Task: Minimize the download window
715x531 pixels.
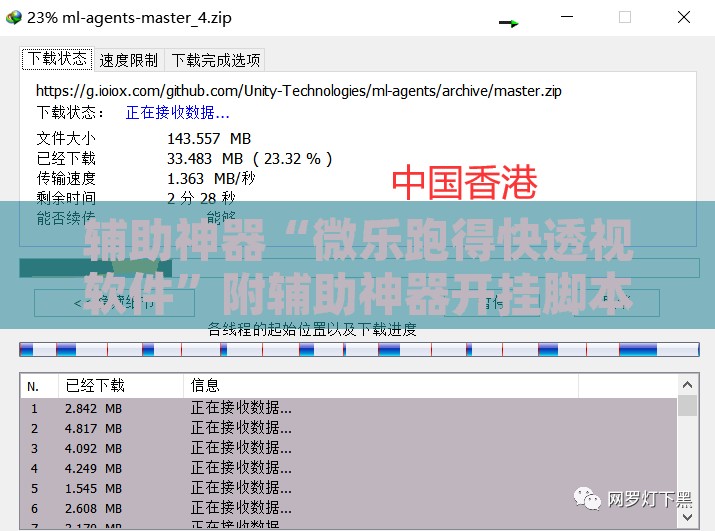Action: 567,17
